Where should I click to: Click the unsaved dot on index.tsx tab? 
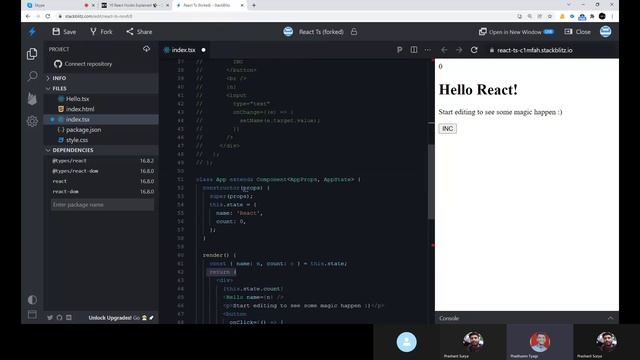point(203,50)
